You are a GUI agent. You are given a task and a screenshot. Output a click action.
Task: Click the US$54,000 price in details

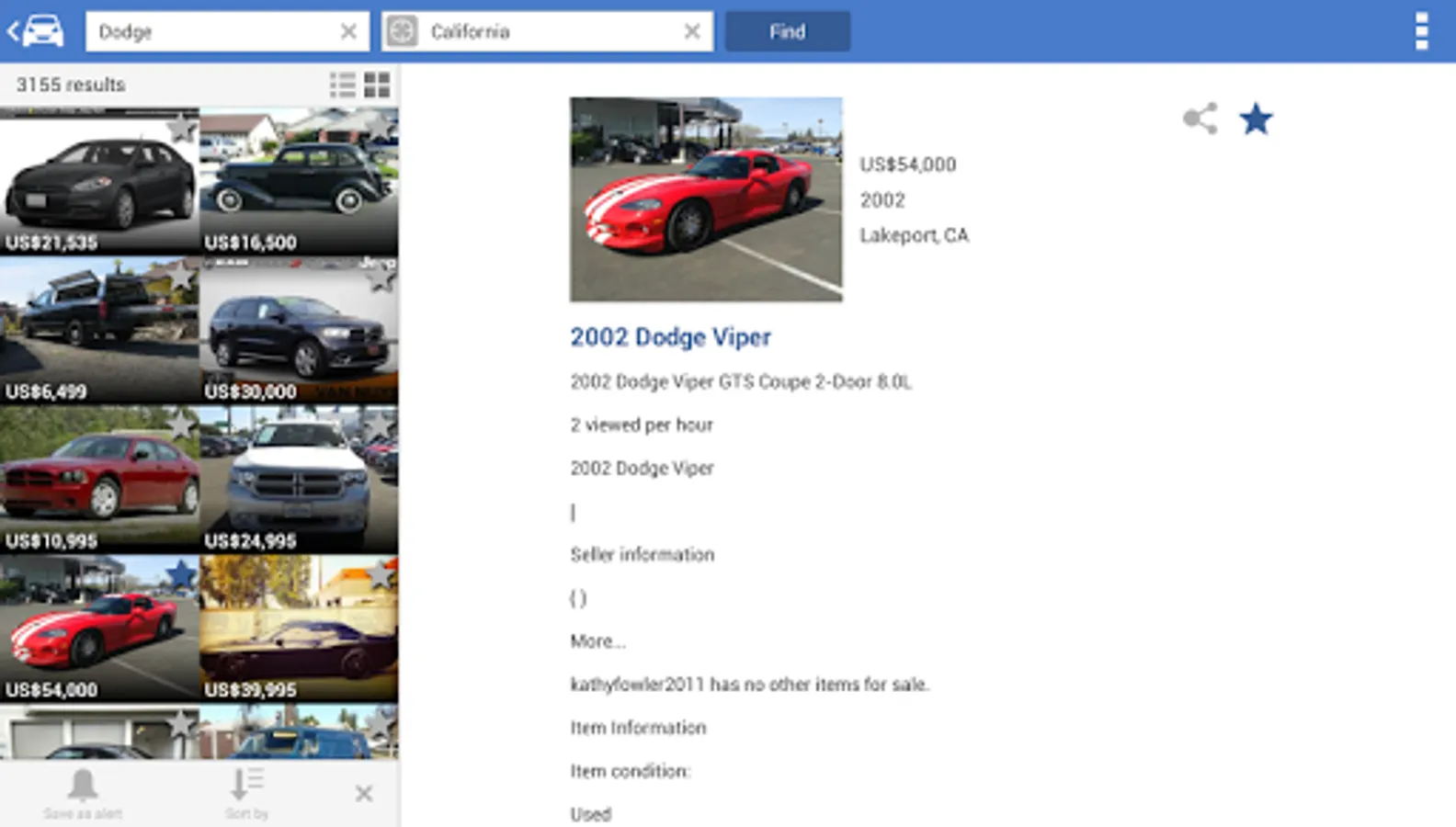point(908,164)
